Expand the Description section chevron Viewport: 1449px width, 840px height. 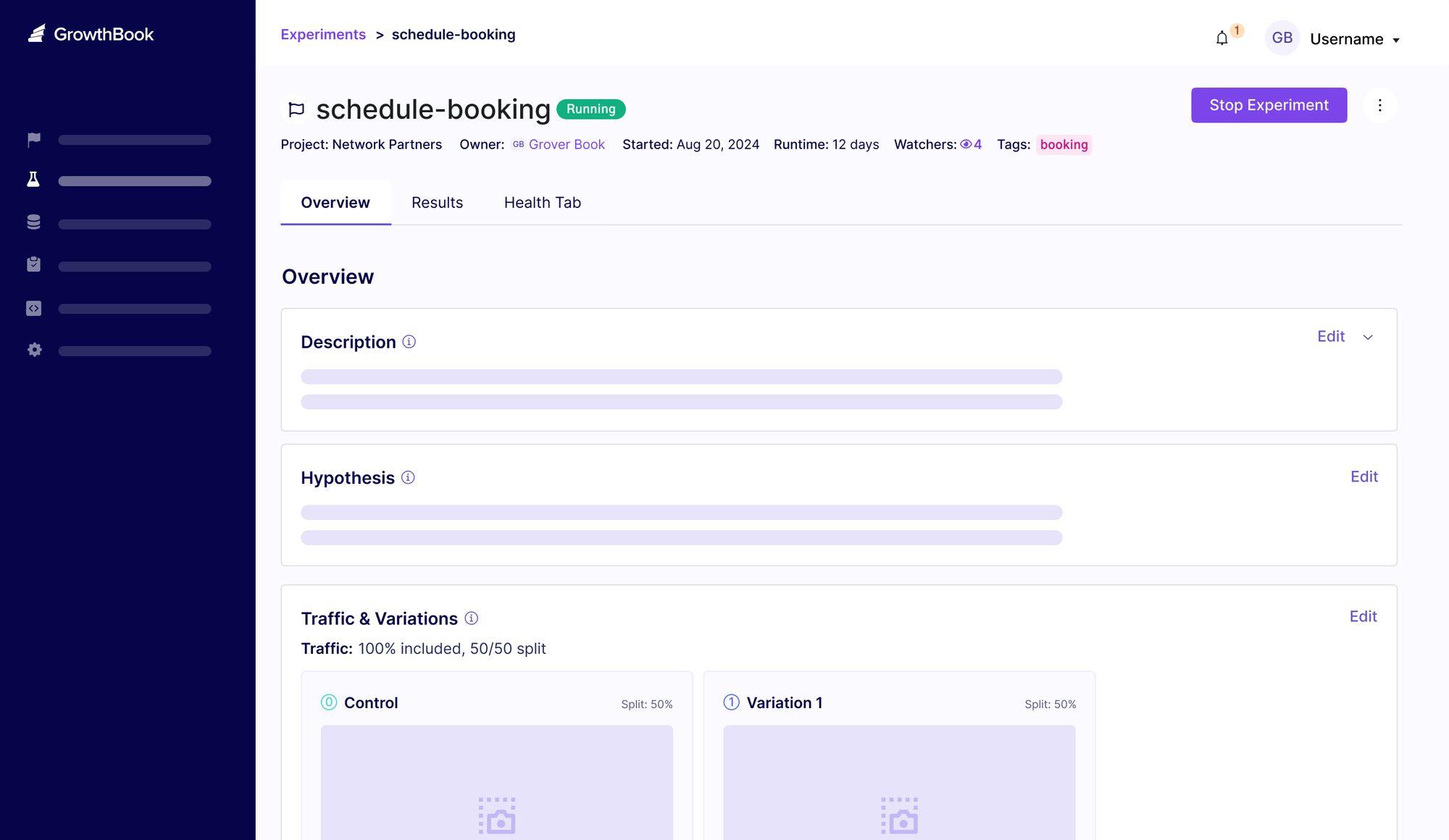point(1369,337)
